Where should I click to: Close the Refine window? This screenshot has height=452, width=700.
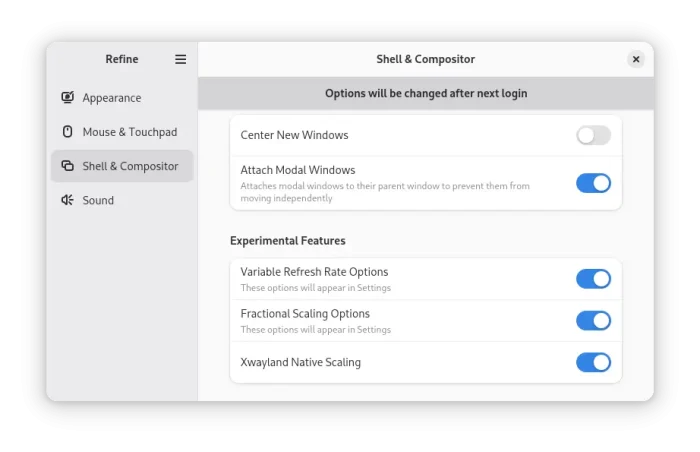[x=636, y=59]
